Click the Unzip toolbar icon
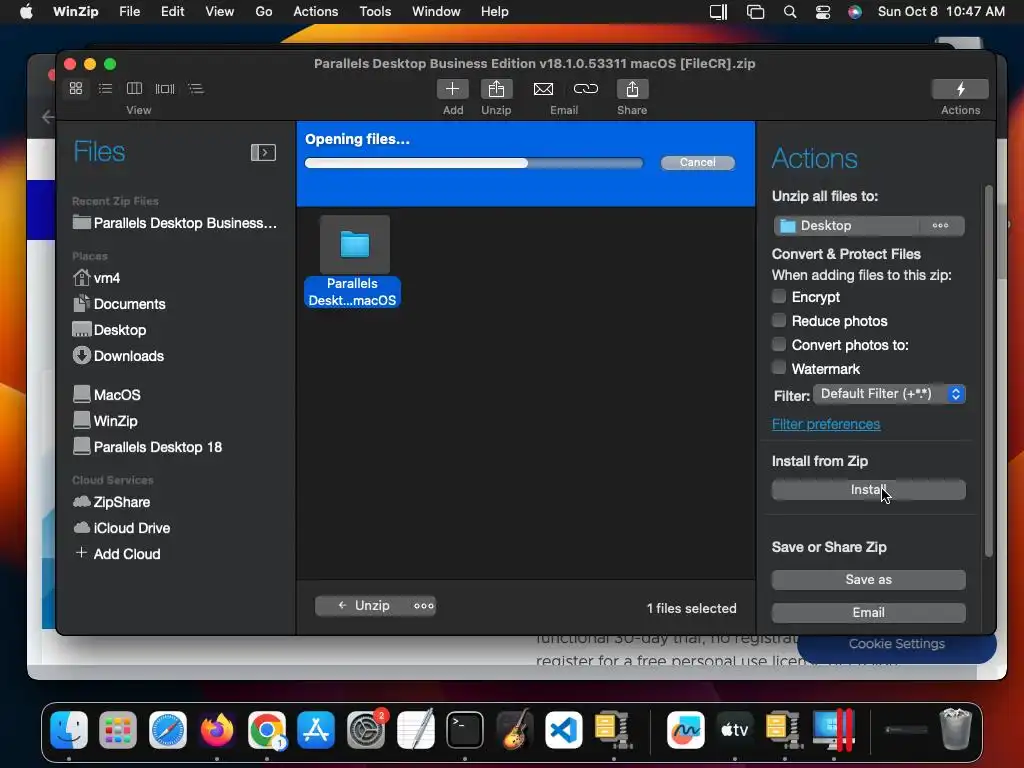The height and width of the screenshot is (768, 1024). coord(496,89)
